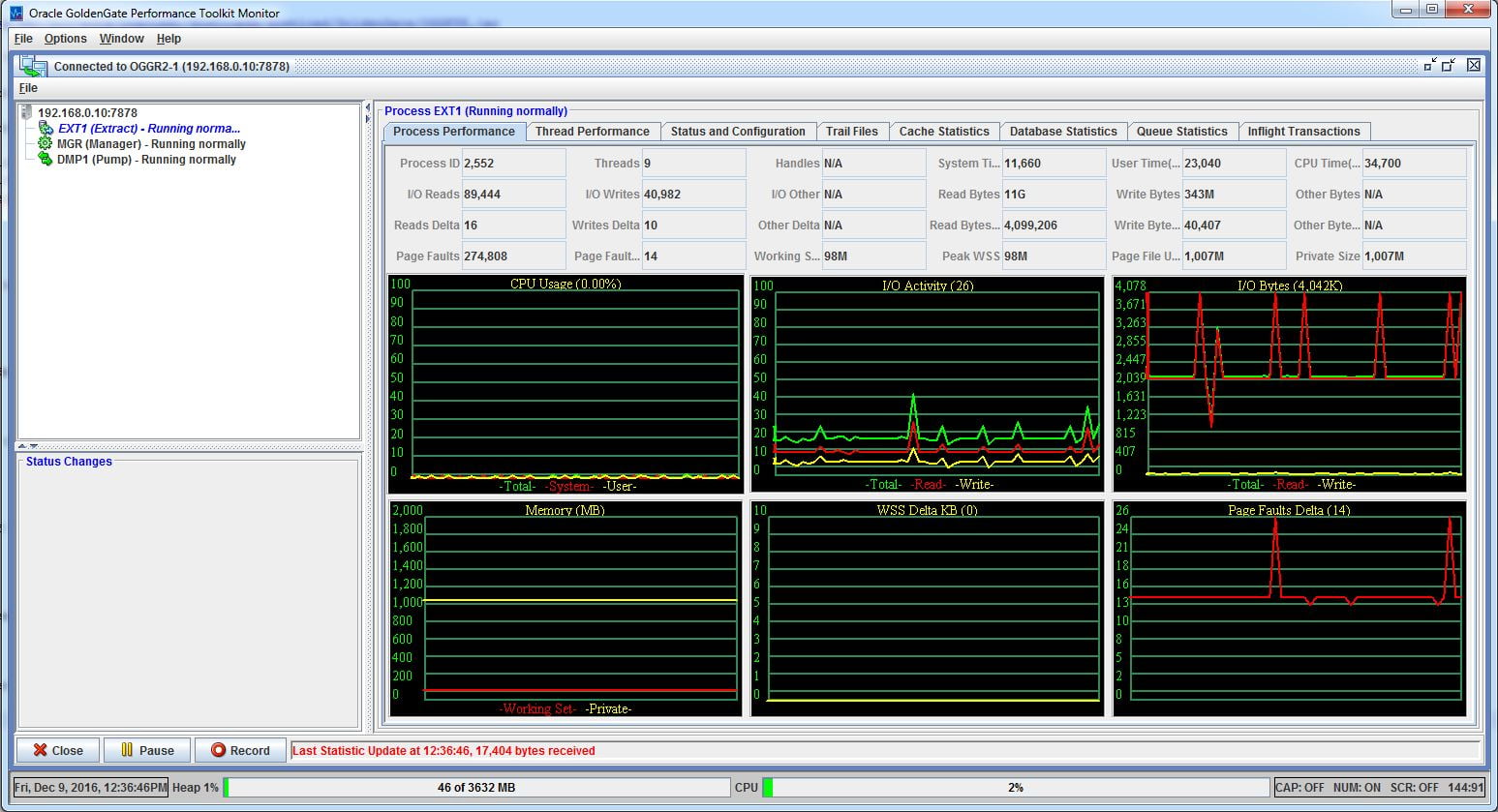Select the 192.168.0.10:7878 host node
1498x812 pixels.
(87, 113)
